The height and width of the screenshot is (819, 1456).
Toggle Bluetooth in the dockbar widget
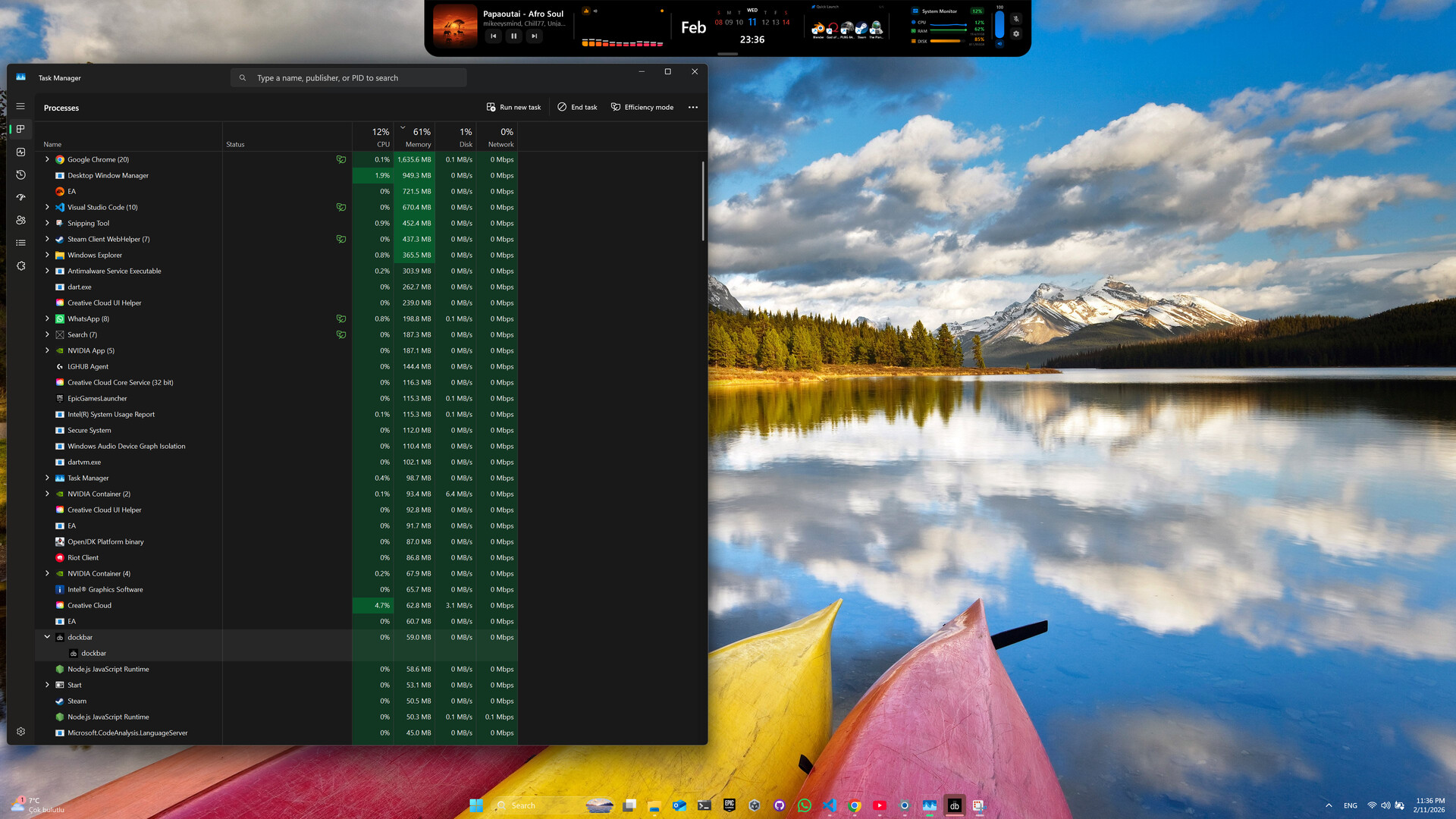tap(1016, 18)
